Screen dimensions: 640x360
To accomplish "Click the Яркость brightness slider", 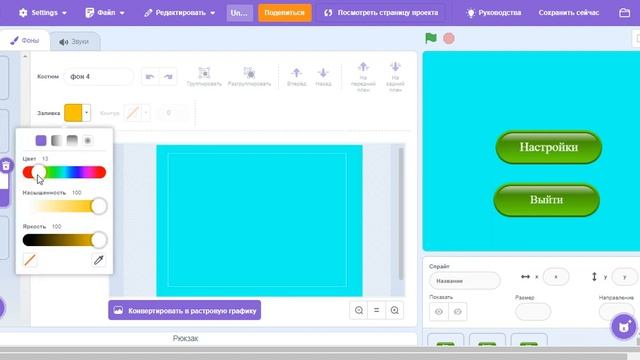I will (64, 240).
